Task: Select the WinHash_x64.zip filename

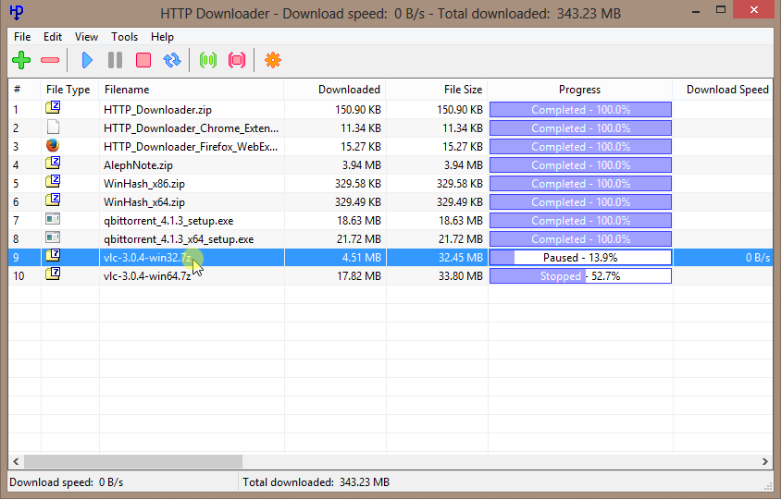Action: point(144,202)
